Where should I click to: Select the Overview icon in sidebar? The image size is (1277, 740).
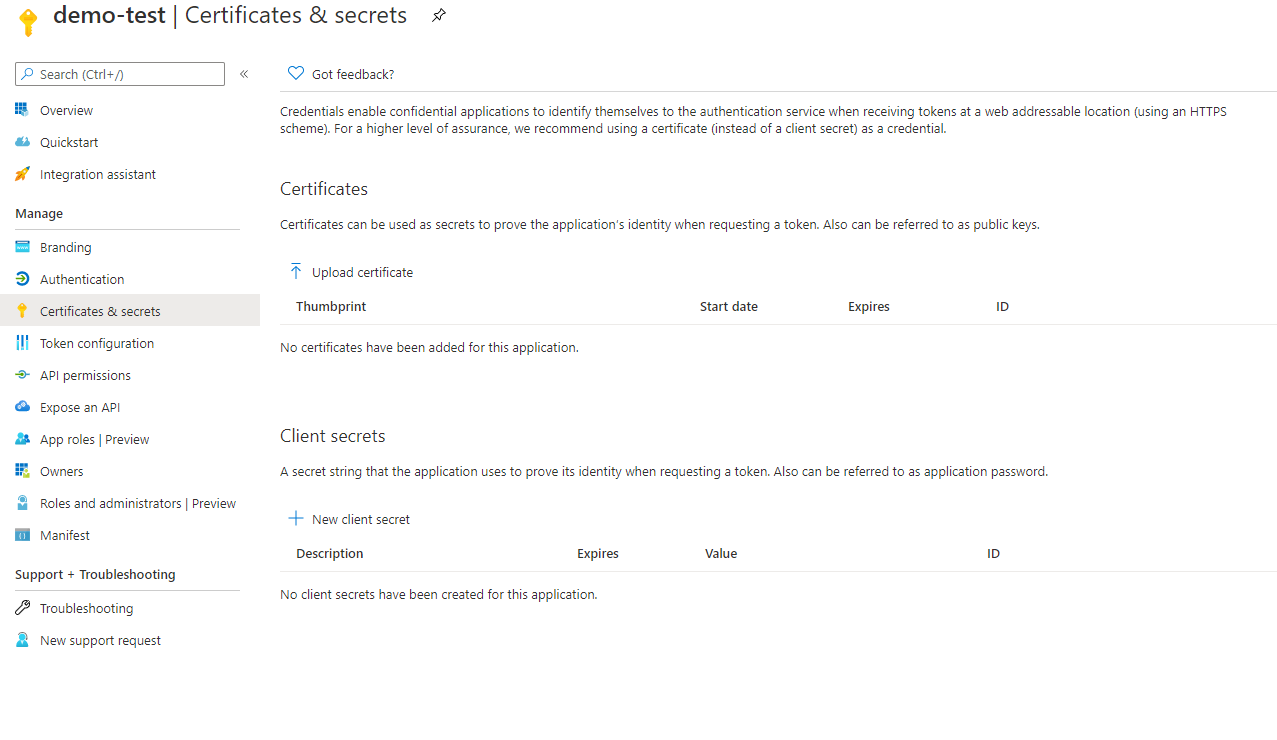coord(22,110)
